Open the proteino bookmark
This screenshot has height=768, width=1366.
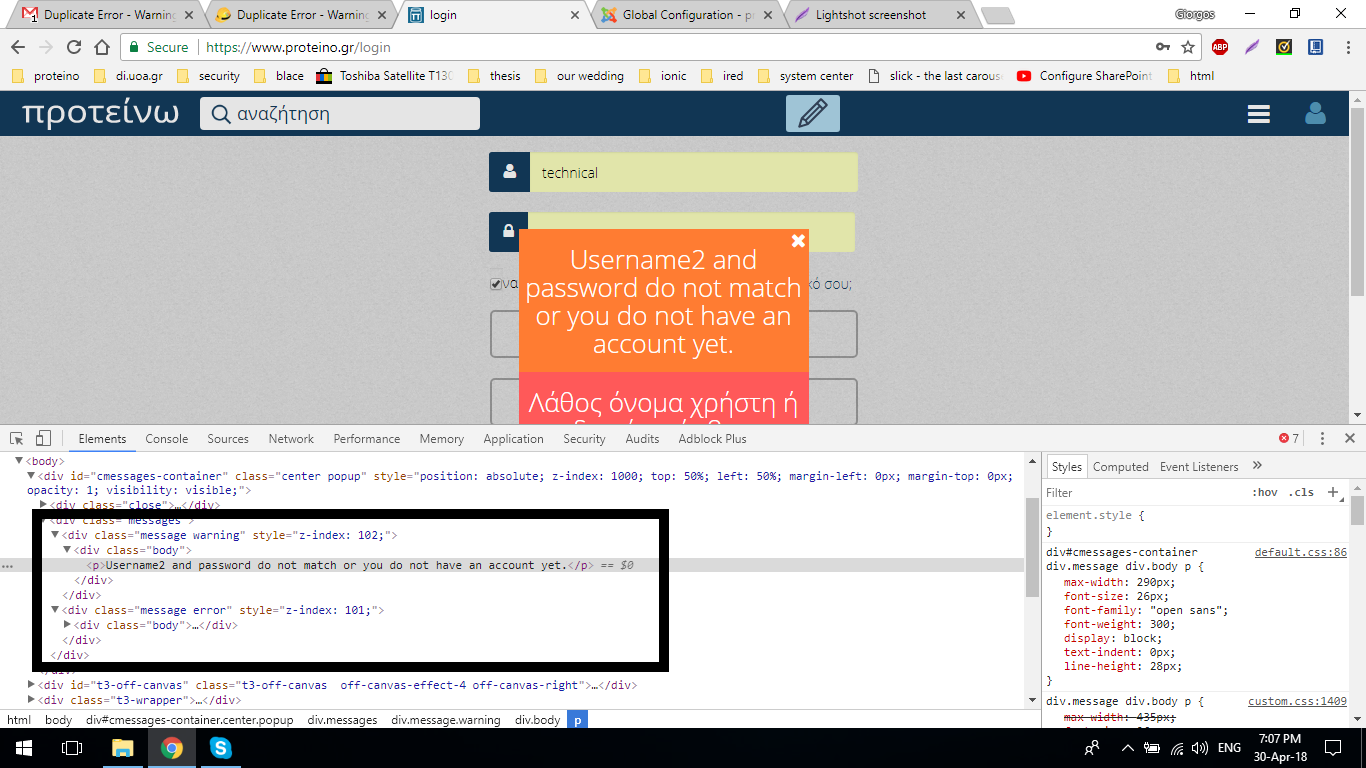coord(45,76)
